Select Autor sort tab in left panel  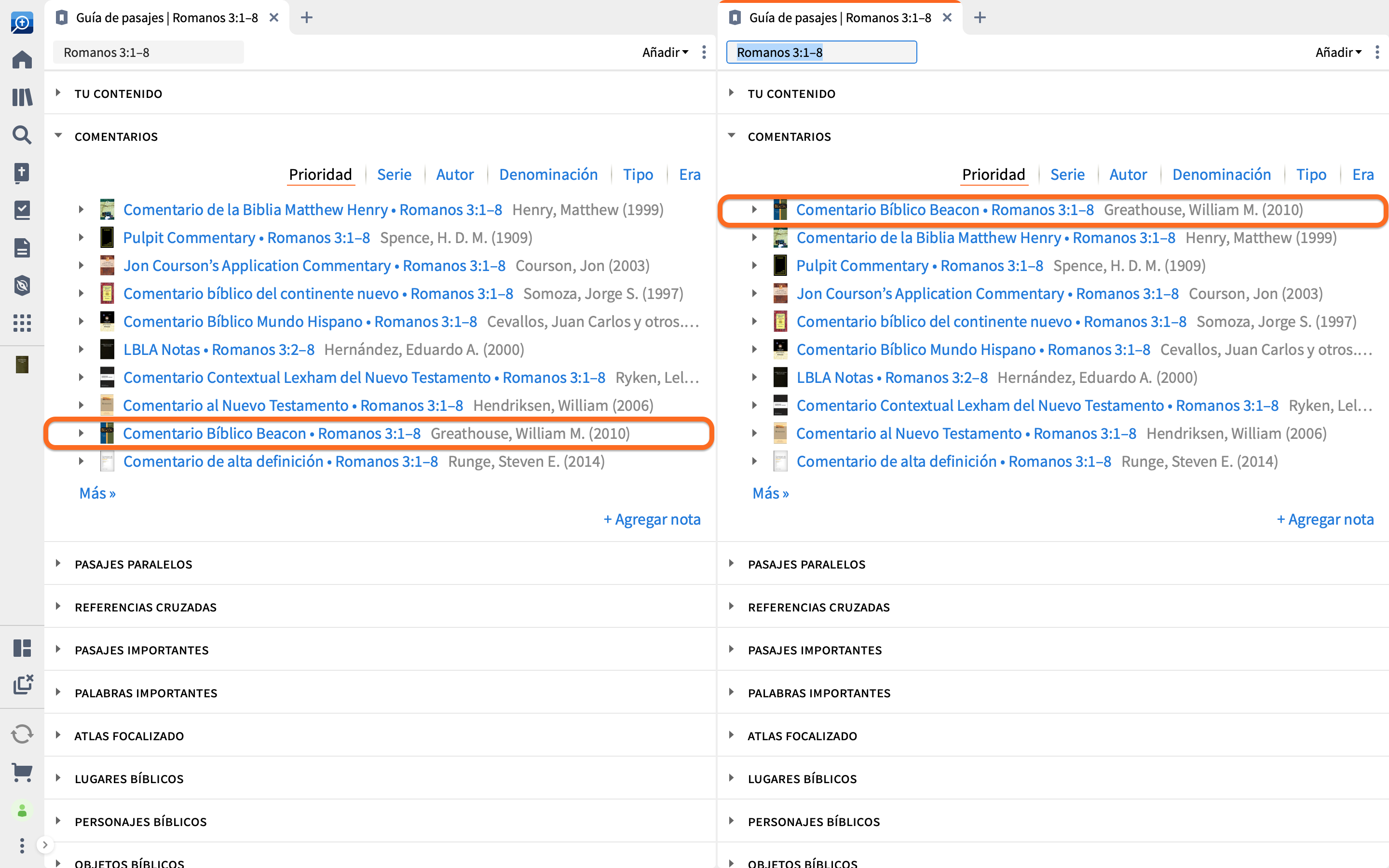455,175
